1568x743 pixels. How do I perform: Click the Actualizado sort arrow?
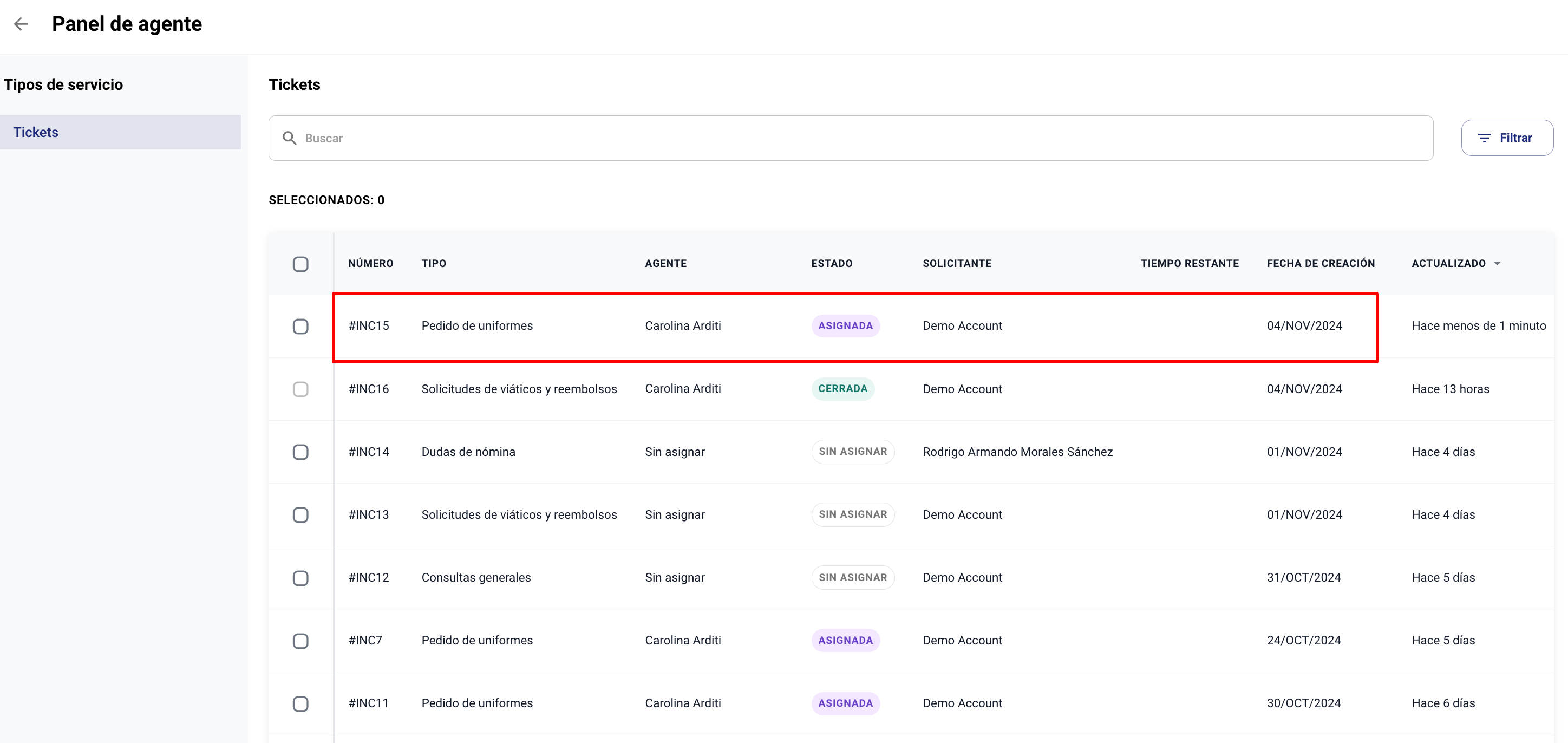pos(1498,264)
